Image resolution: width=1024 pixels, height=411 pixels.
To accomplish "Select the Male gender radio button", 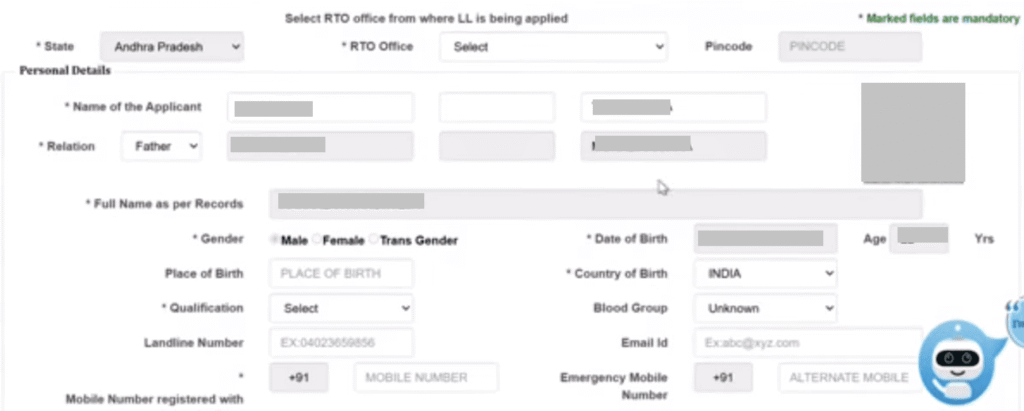I will point(275,240).
